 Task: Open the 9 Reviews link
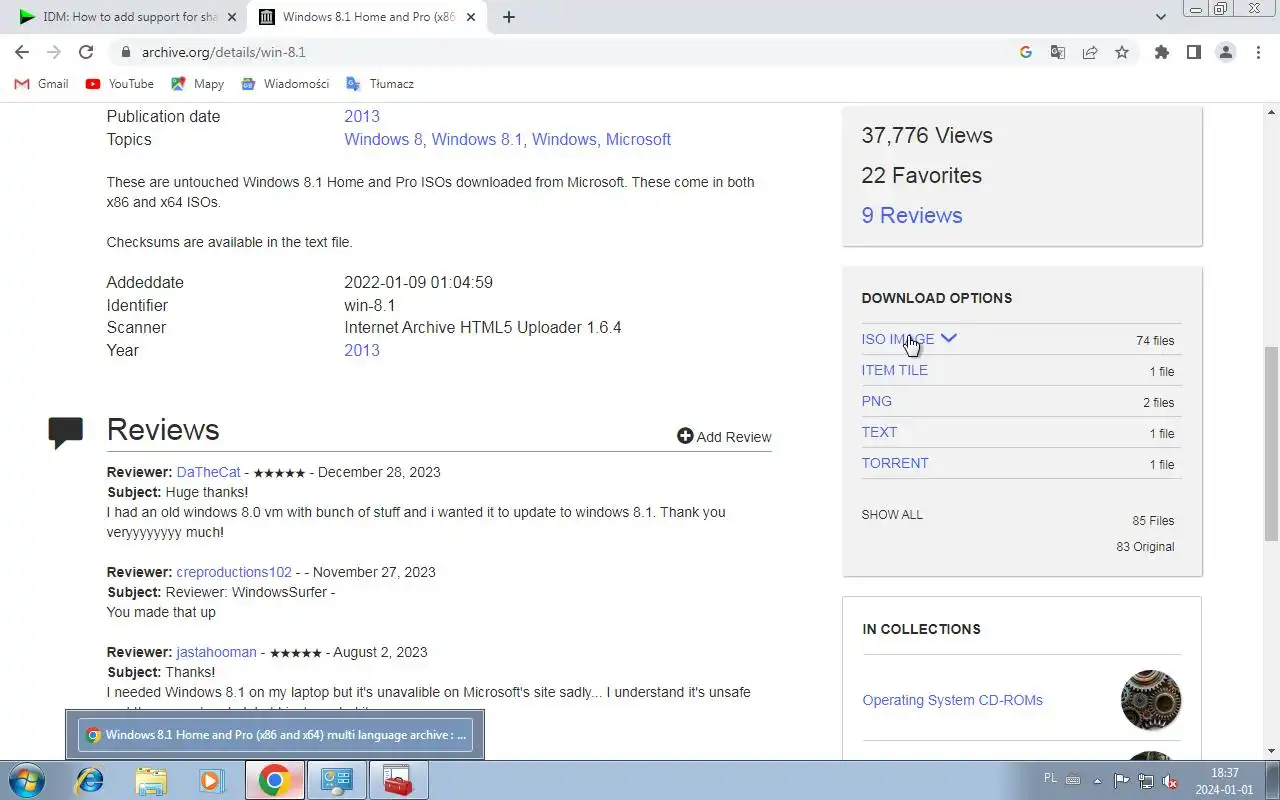(x=912, y=215)
